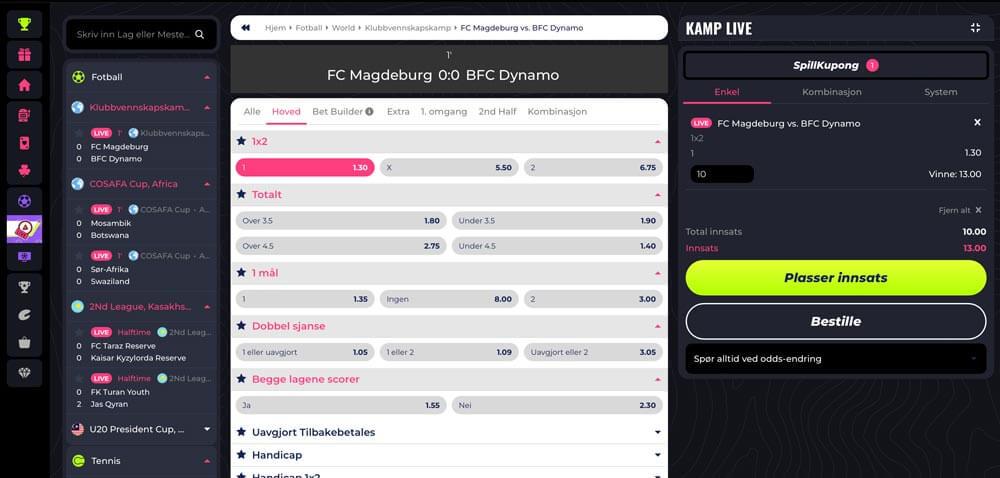Click the stake amount input field
The width and height of the screenshot is (1000, 478).
(722, 174)
